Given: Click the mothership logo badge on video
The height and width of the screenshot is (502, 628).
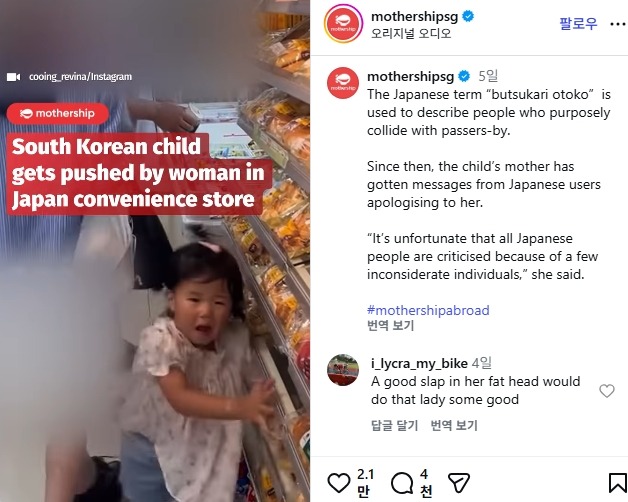Looking at the screenshot, I should (58, 113).
